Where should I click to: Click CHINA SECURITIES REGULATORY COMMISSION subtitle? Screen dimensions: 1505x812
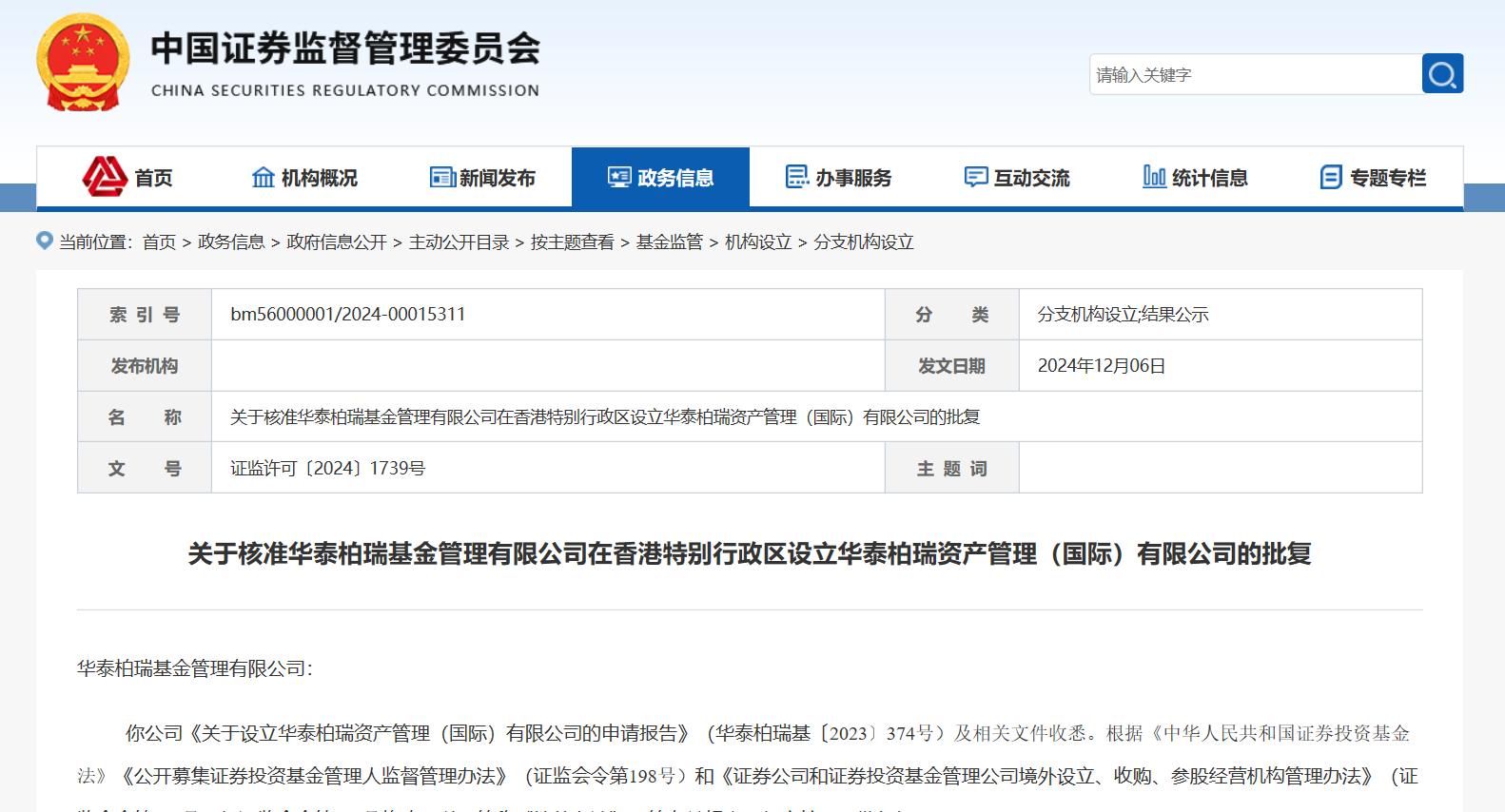[x=345, y=90]
